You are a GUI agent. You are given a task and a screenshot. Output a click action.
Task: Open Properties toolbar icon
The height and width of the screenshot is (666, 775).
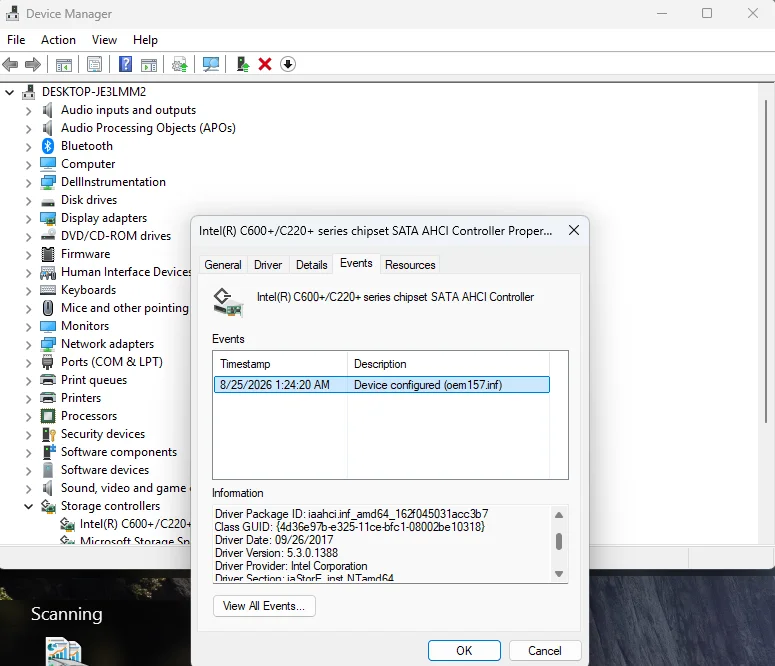tap(94, 64)
